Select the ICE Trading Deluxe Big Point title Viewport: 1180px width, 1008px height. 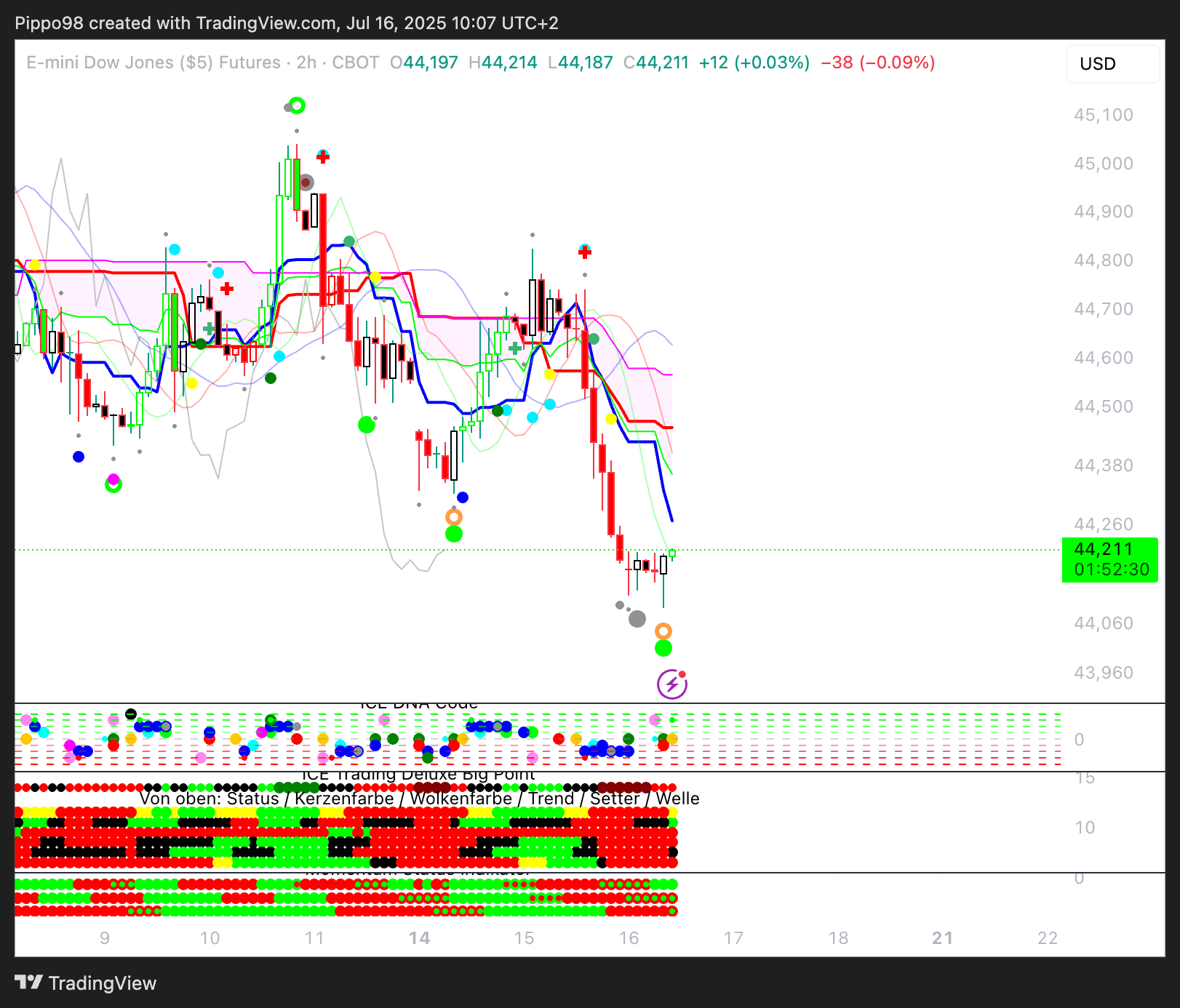point(418,775)
